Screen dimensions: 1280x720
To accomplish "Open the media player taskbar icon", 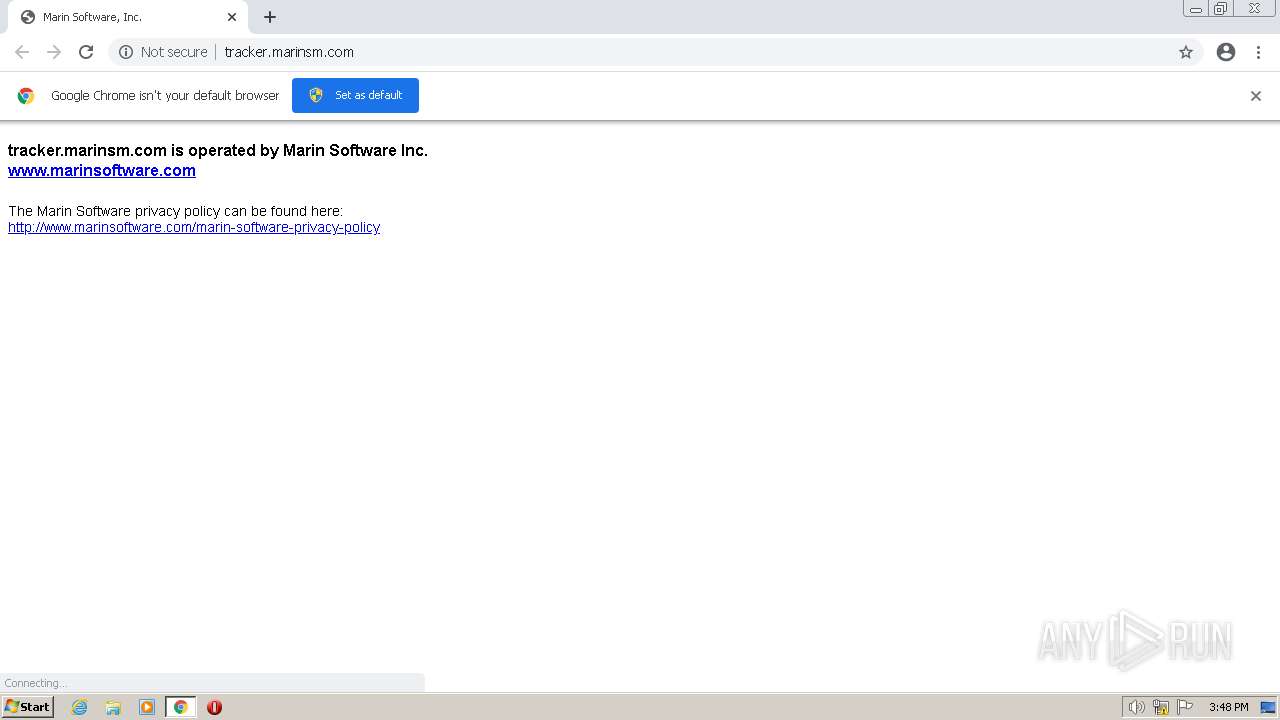I will [147, 707].
